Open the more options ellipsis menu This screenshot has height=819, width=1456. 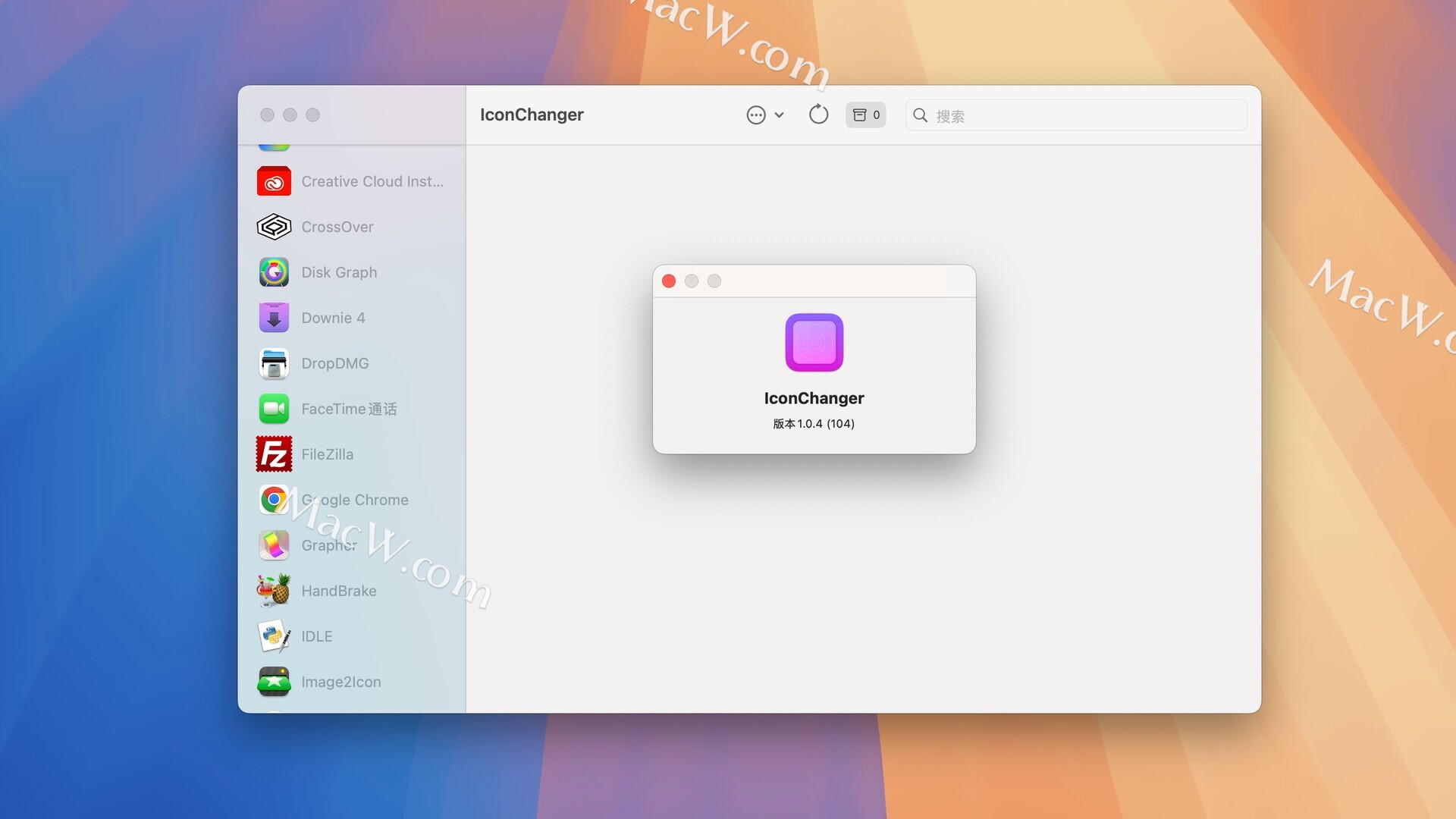(x=764, y=115)
